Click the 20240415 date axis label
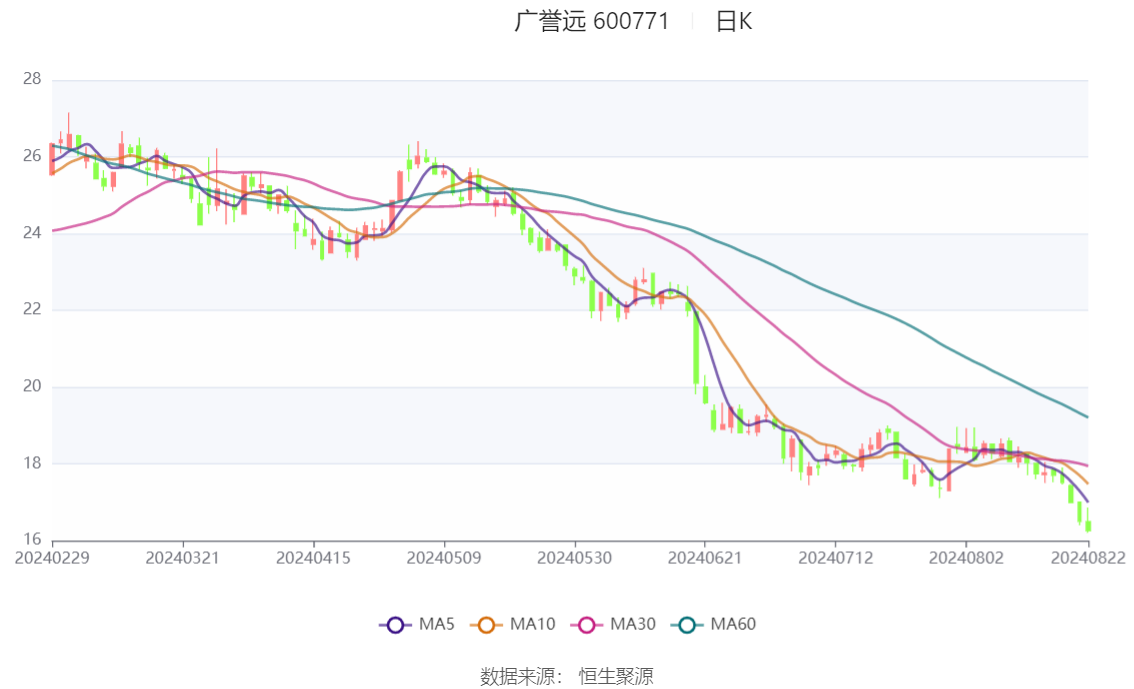This screenshot has height=689, width=1134. pos(313,557)
